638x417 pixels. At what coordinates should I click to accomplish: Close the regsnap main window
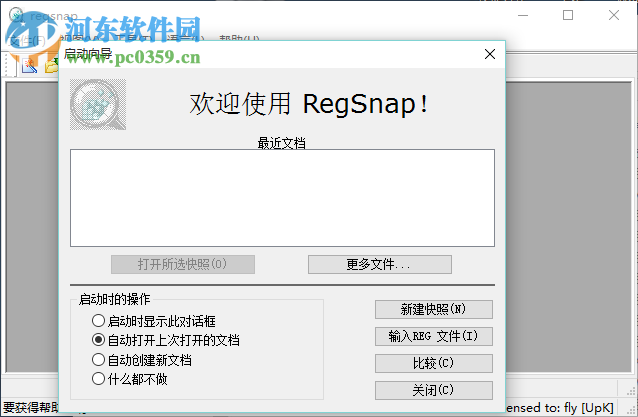click(x=614, y=15)
